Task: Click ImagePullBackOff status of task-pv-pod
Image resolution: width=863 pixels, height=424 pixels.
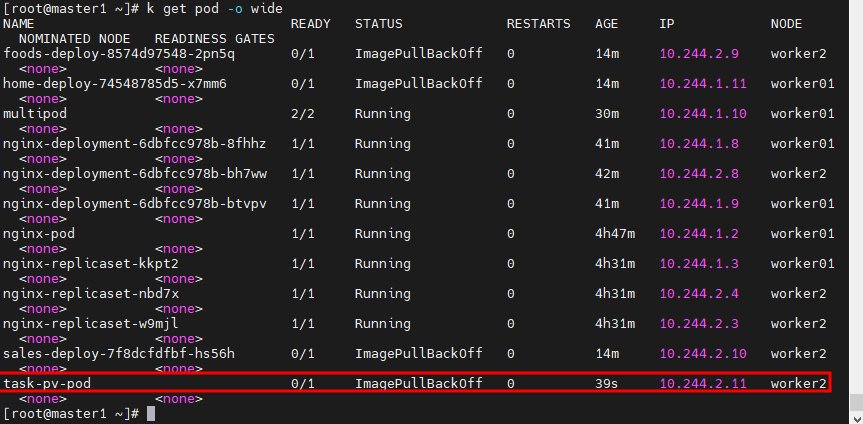Action: pos(419,383)
